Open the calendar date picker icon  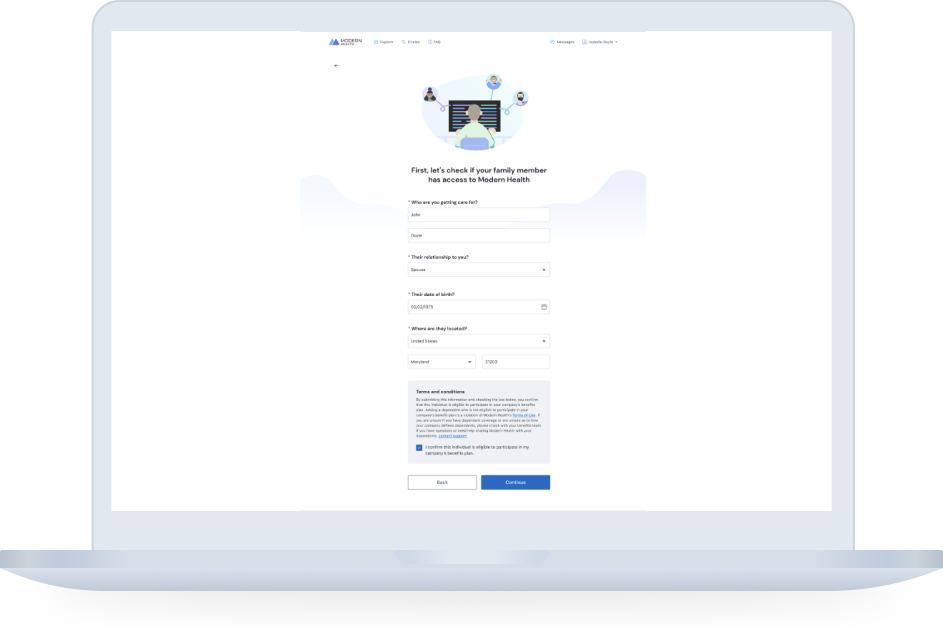click(x=544, y=307)
